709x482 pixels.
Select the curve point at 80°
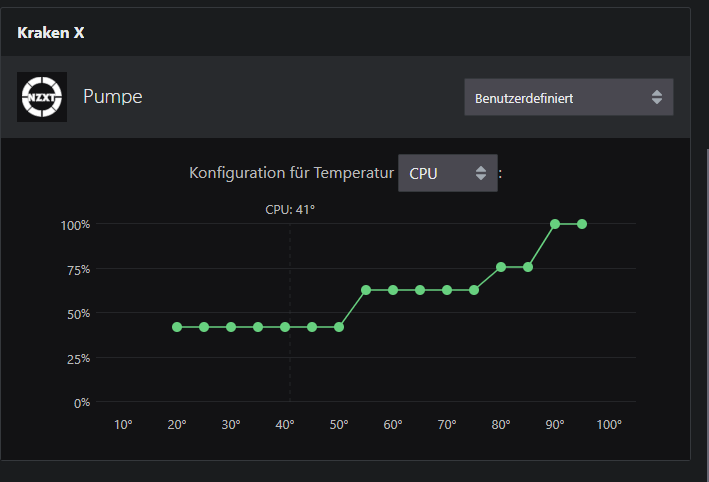pyautogui.click(x=501, y=267)
